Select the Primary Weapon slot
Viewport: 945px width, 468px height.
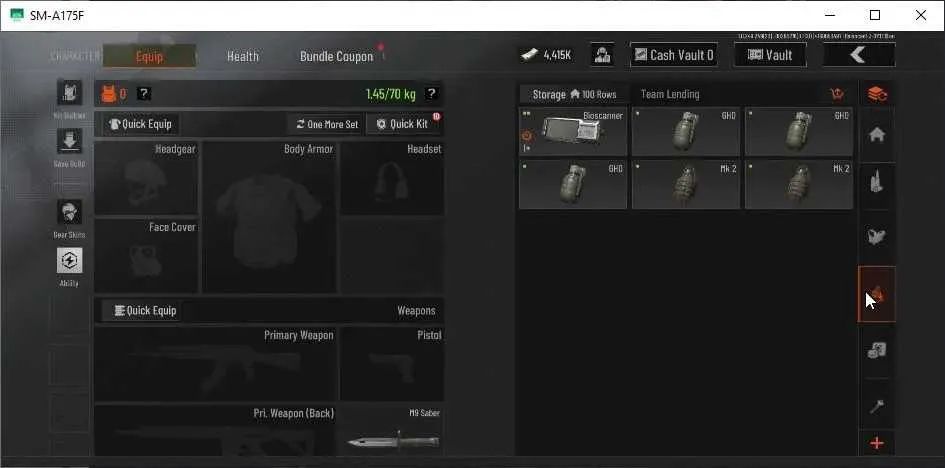pos(215,364)
